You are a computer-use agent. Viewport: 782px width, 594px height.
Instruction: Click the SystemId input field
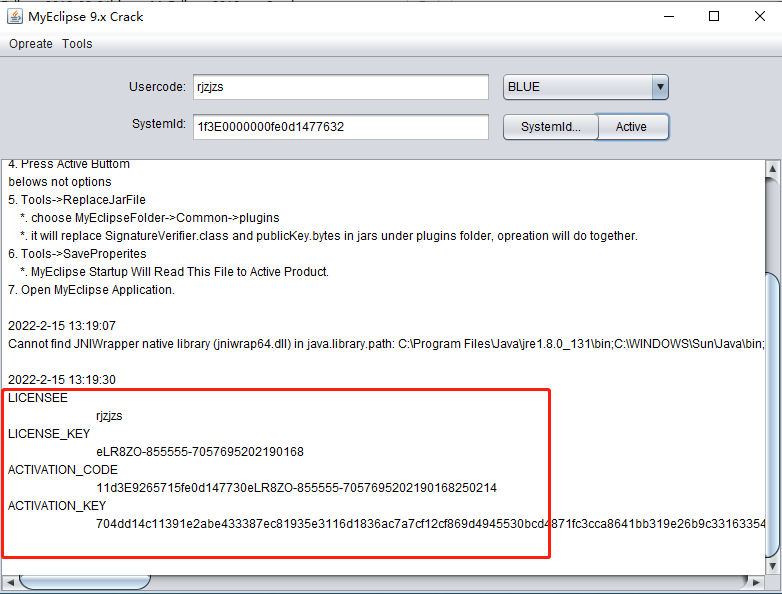click(341, 127)
